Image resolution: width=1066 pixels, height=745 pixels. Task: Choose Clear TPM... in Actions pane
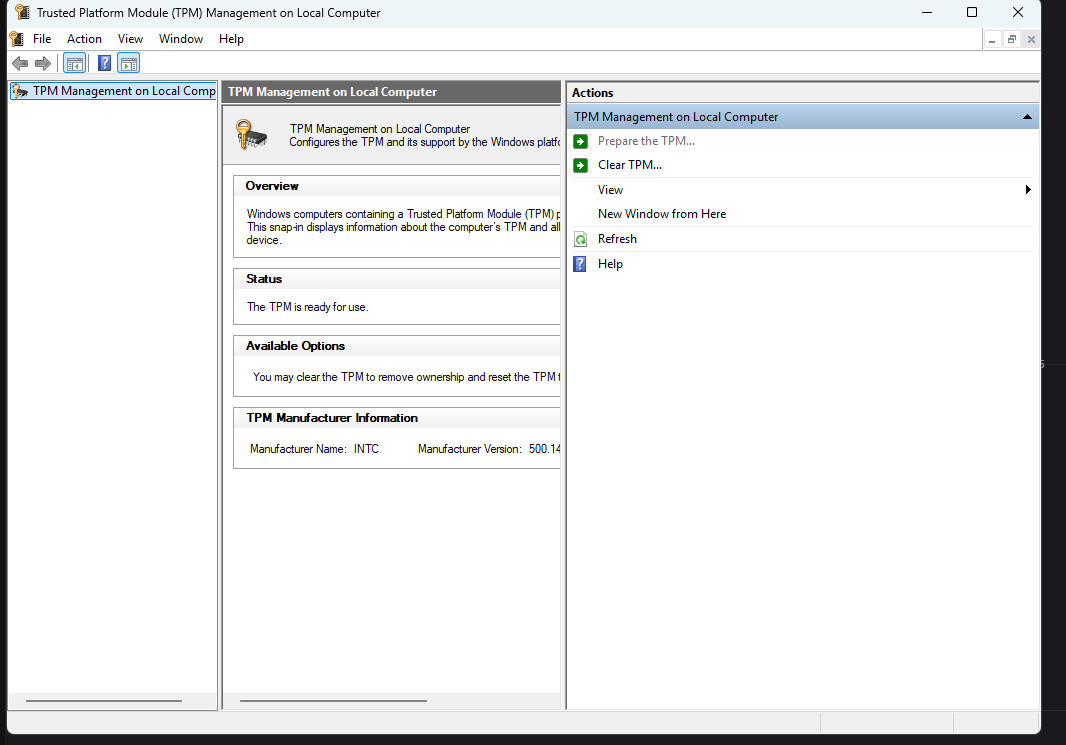tap(630, 164)
